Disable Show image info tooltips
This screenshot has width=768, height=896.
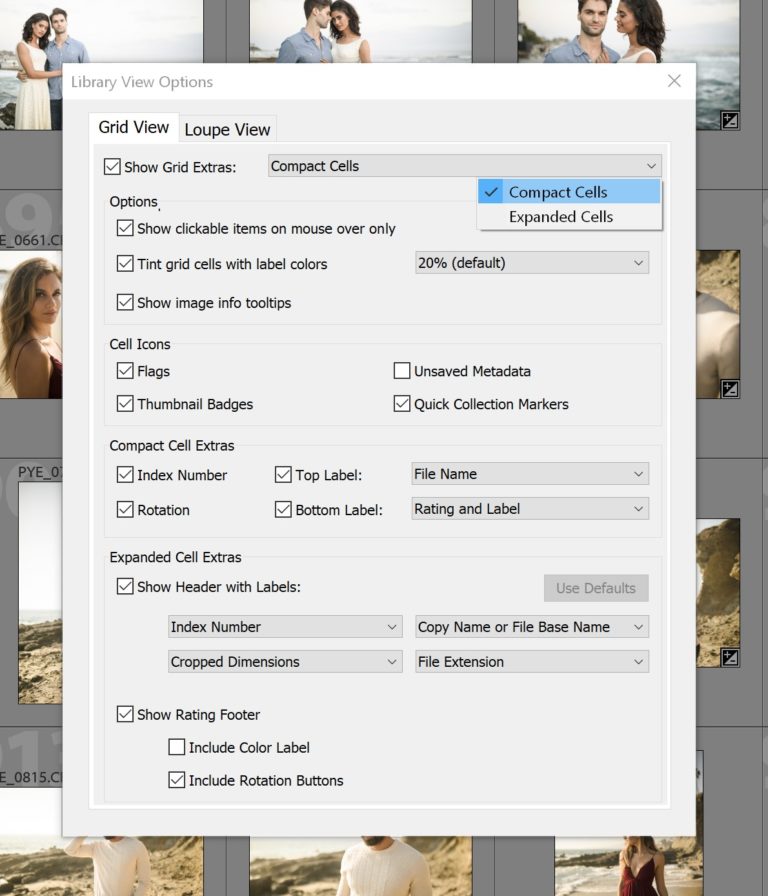pos(125,302)
